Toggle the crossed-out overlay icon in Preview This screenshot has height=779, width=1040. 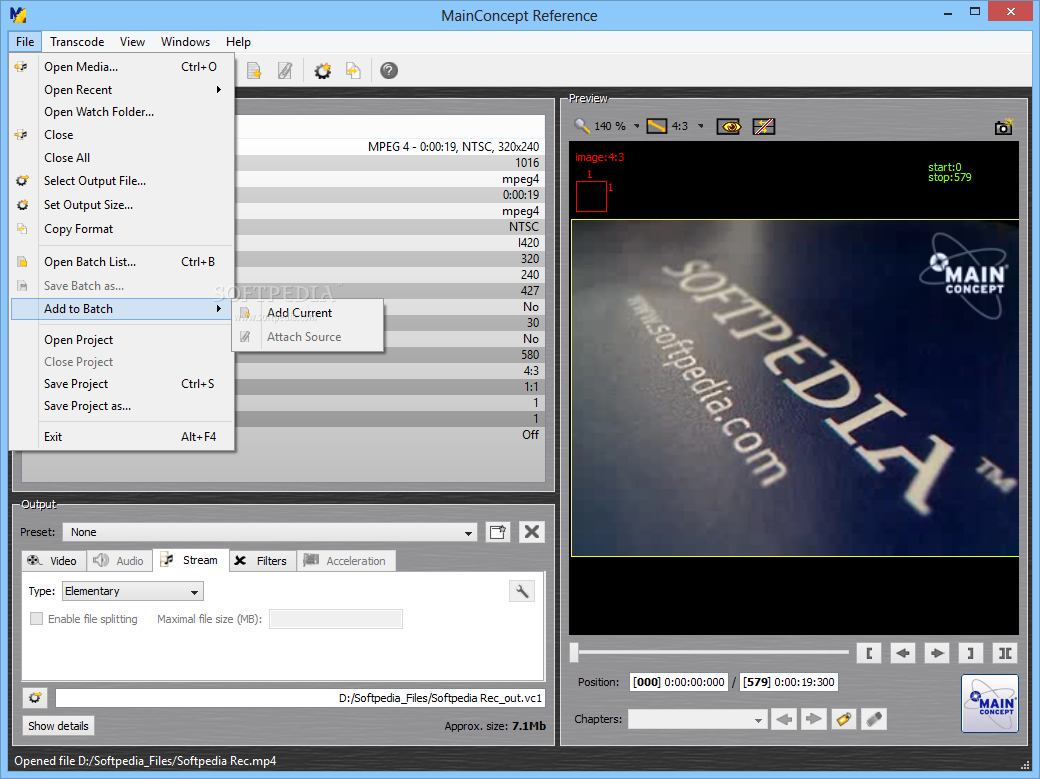(x=764, y=126)
